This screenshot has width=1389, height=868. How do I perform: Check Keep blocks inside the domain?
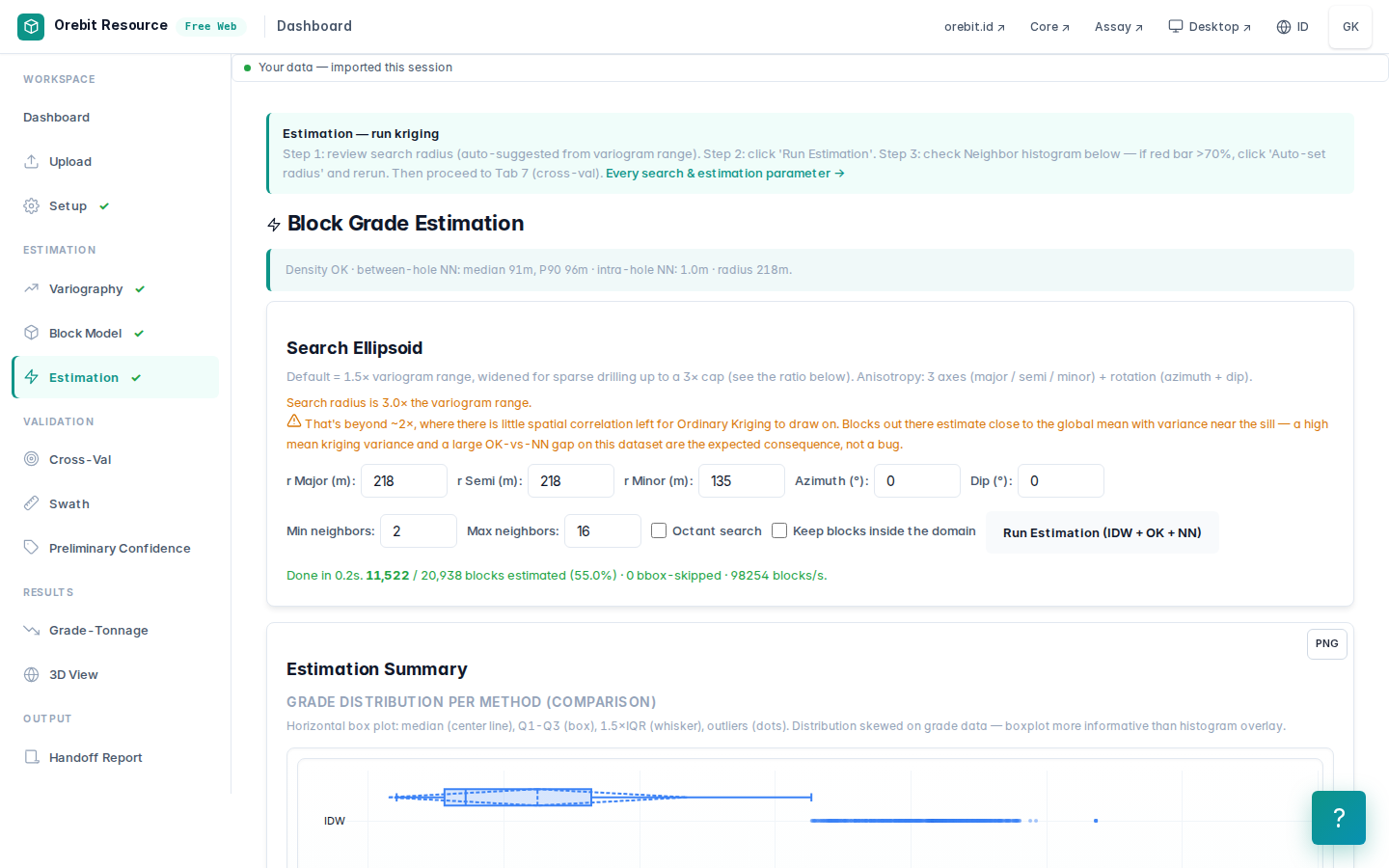(x=779, y=530)
